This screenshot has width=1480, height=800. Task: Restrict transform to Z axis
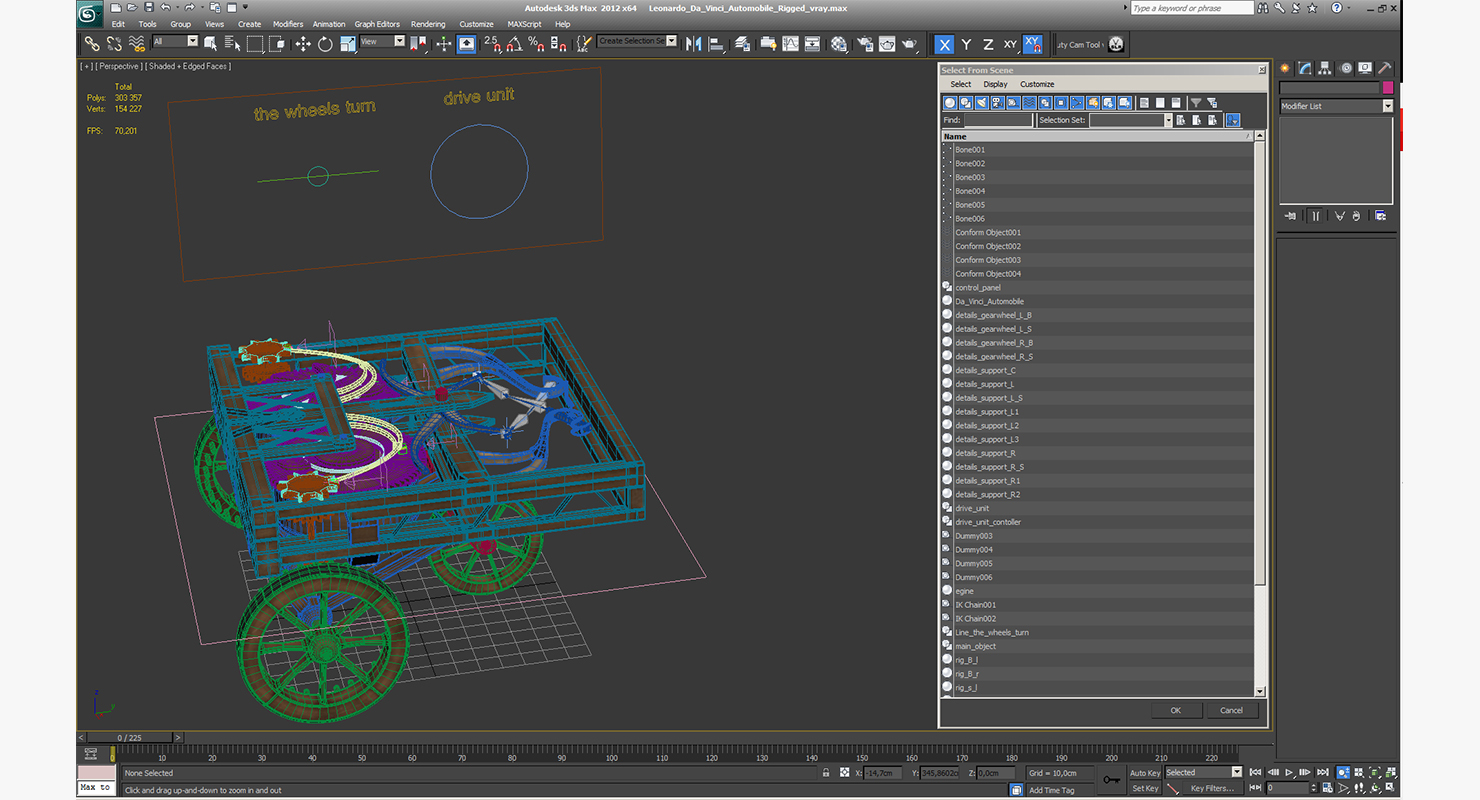(988, 44)
